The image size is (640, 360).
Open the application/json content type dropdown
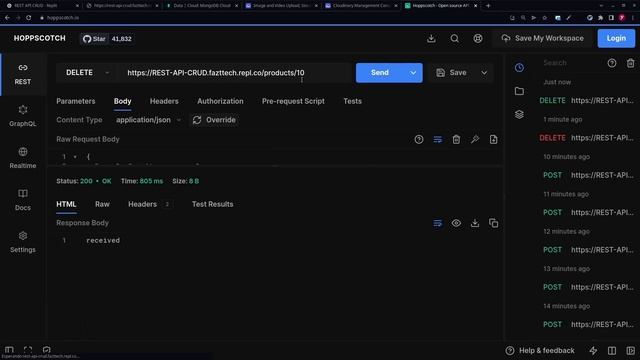148,120
